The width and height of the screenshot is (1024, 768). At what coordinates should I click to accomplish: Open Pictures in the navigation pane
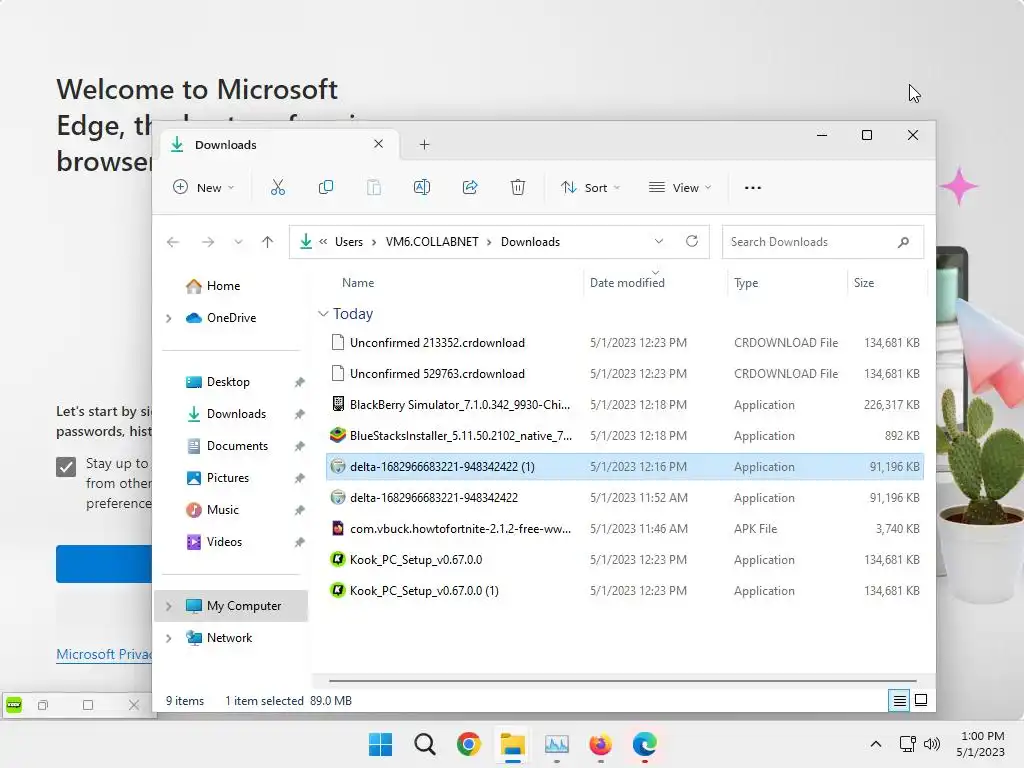227,478
